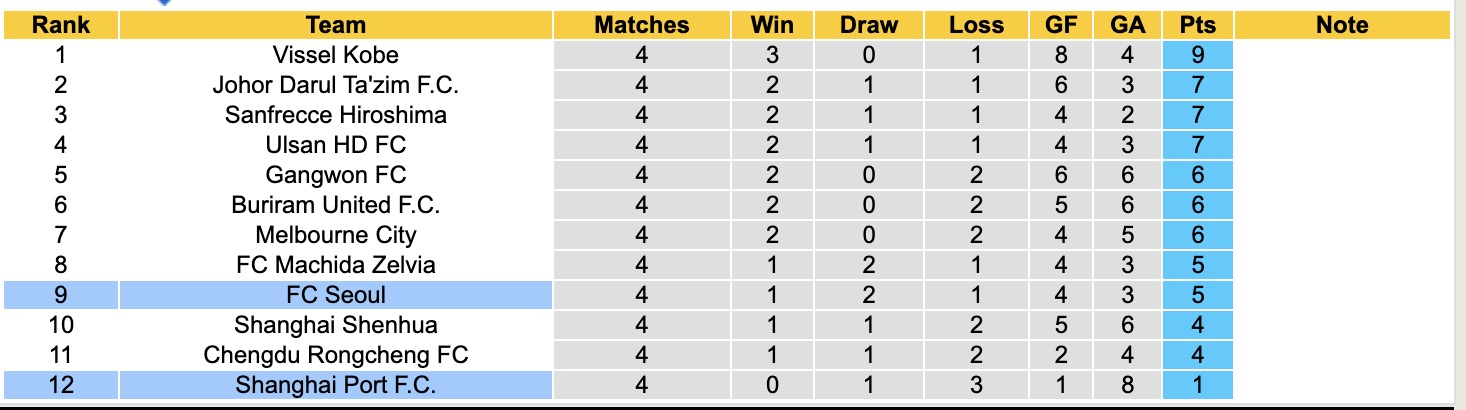Open the Ulsan HD FC entry

tap(336, 145)
